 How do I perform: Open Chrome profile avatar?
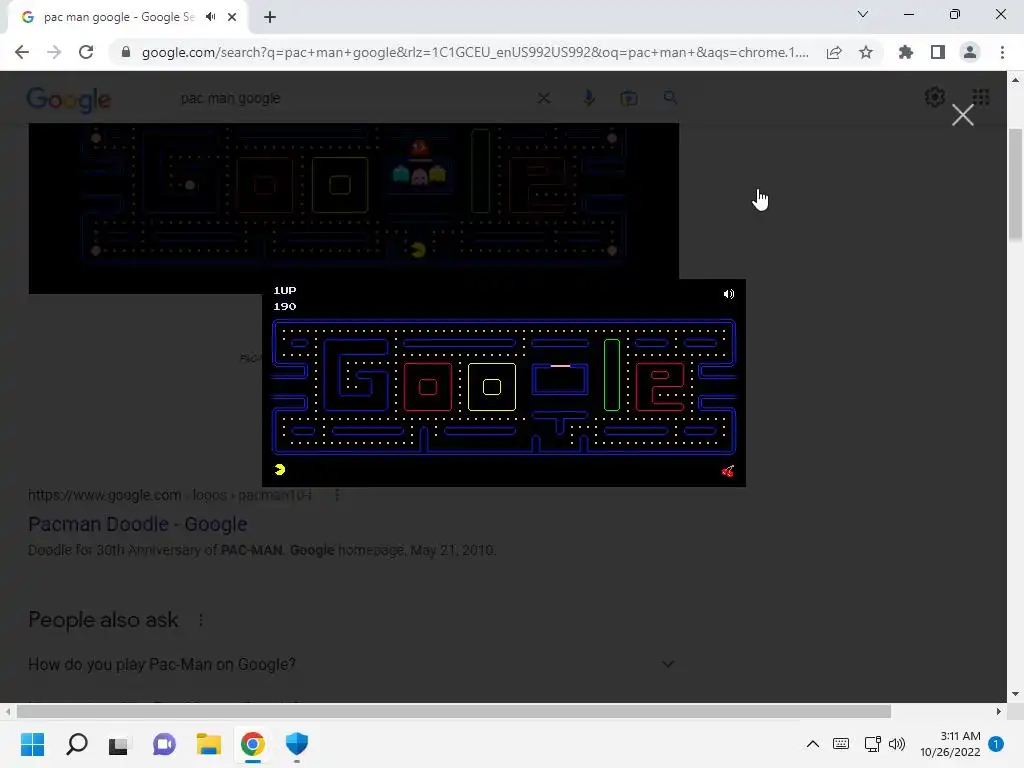(x=970, y=52)
